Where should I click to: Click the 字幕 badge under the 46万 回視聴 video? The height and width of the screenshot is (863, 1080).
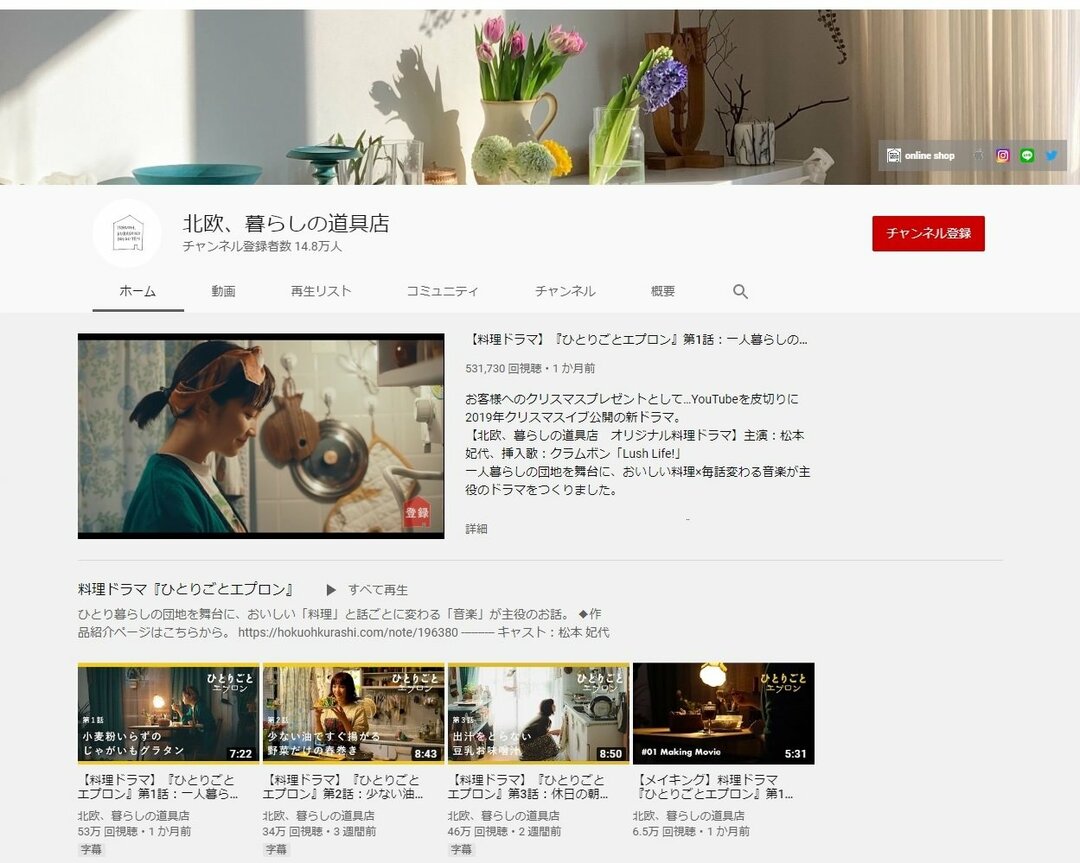[461, 850]
